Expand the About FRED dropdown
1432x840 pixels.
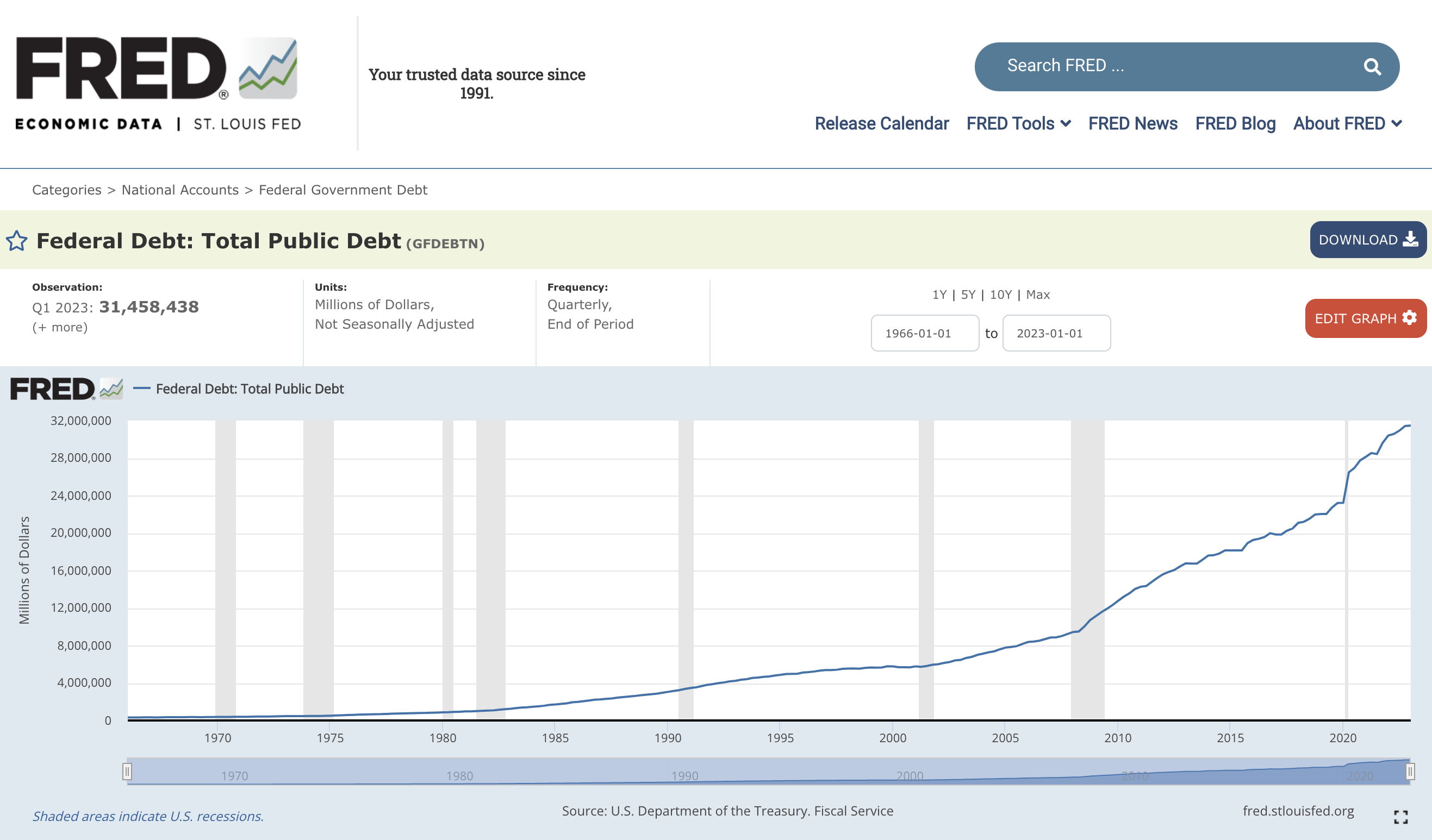(x=1347, y=123)
